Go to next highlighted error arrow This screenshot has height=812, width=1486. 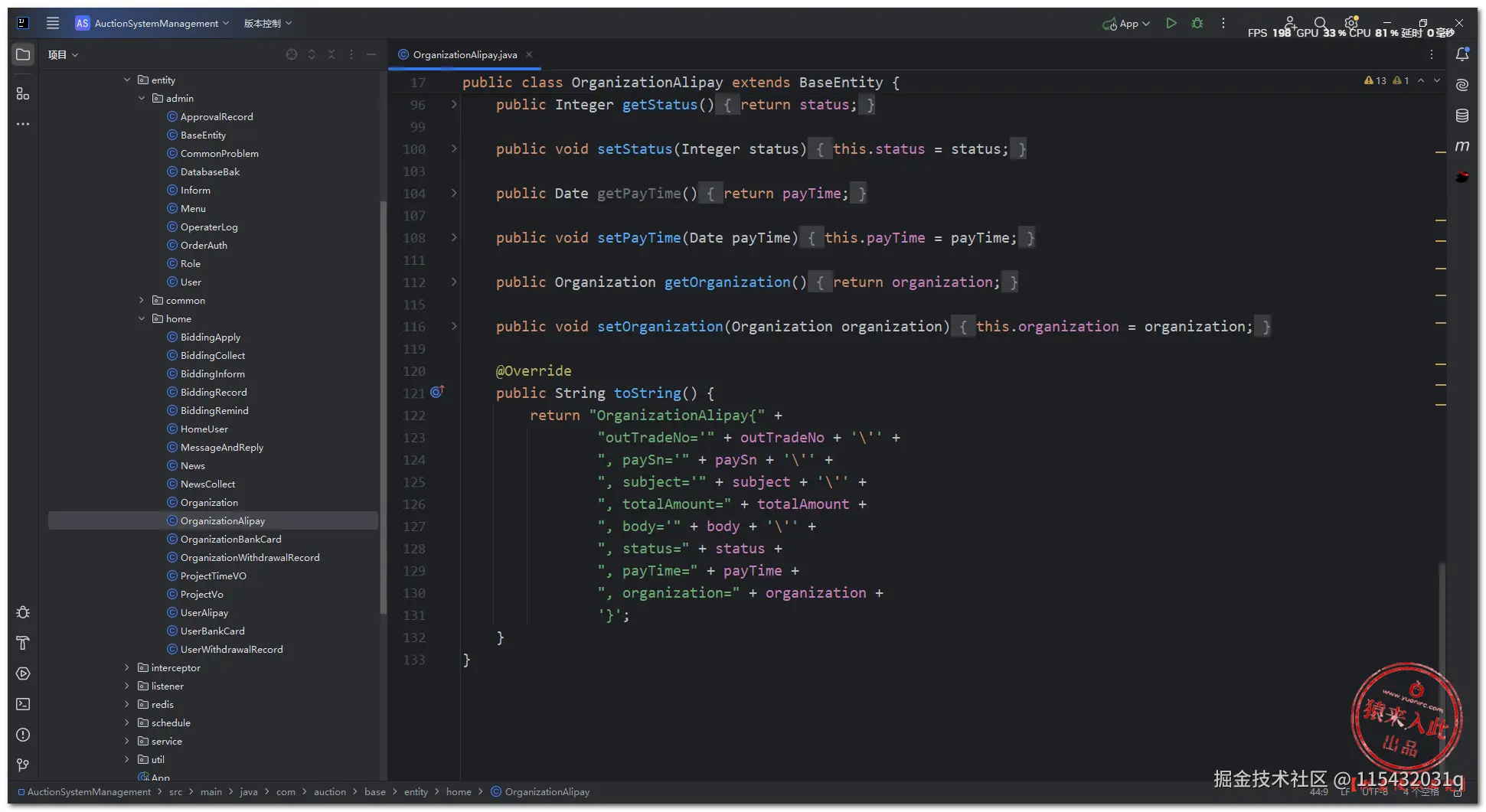(1437, 80)
